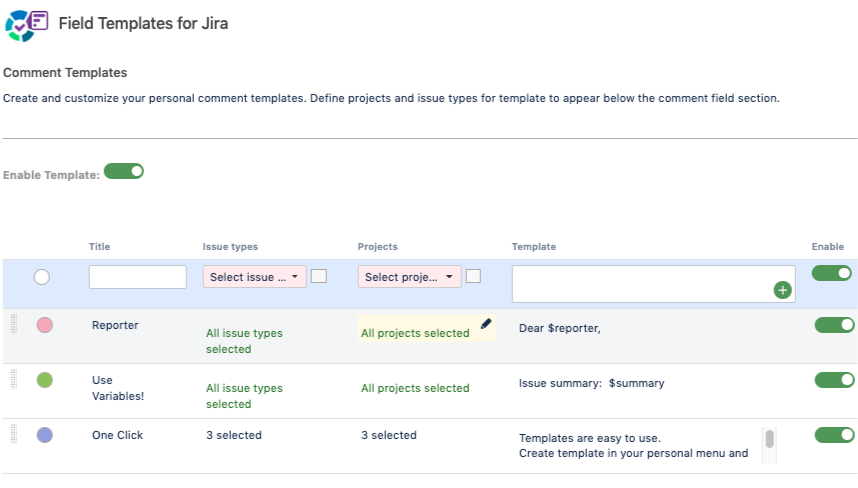Click the new template Title input field
Viewport: 858px width, 488px height.
click(x=138, y=277)
